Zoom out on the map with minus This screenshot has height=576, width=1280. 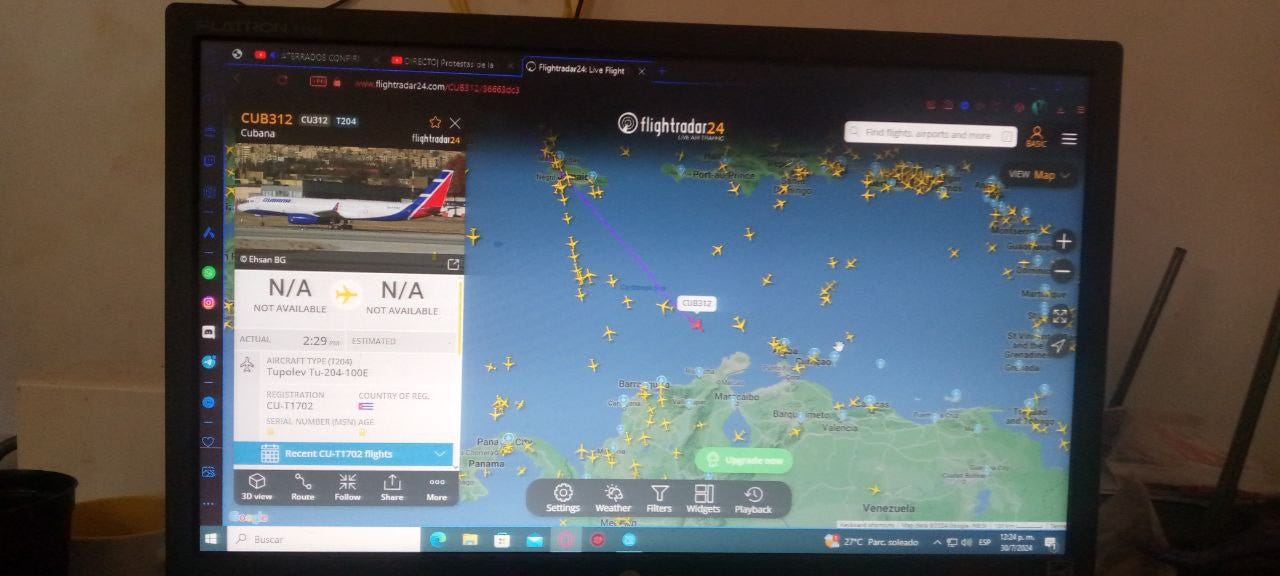[x=1063, y=271]
